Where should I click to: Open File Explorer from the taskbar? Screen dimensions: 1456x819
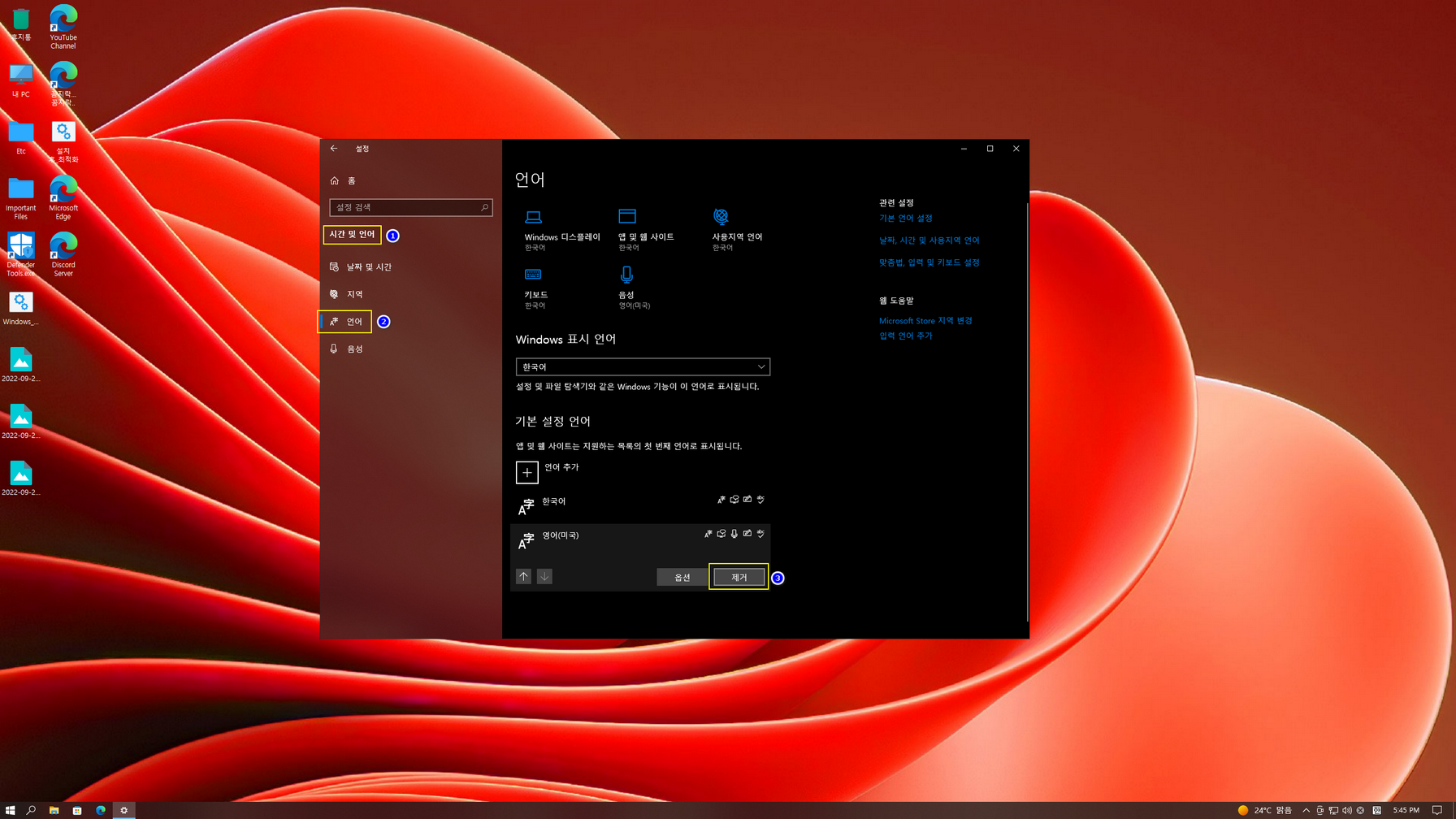(54, 810)
